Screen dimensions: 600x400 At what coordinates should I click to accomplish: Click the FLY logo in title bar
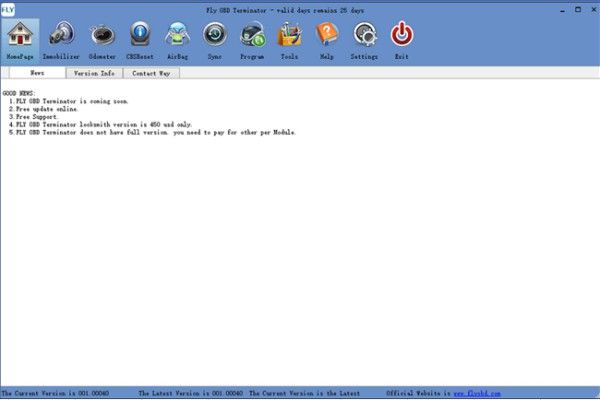coord(7,8)
